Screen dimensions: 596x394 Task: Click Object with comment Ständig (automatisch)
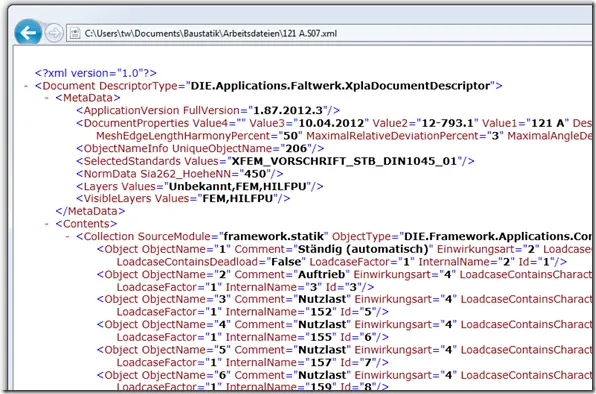pyautogui.click(x=344, y=249)
